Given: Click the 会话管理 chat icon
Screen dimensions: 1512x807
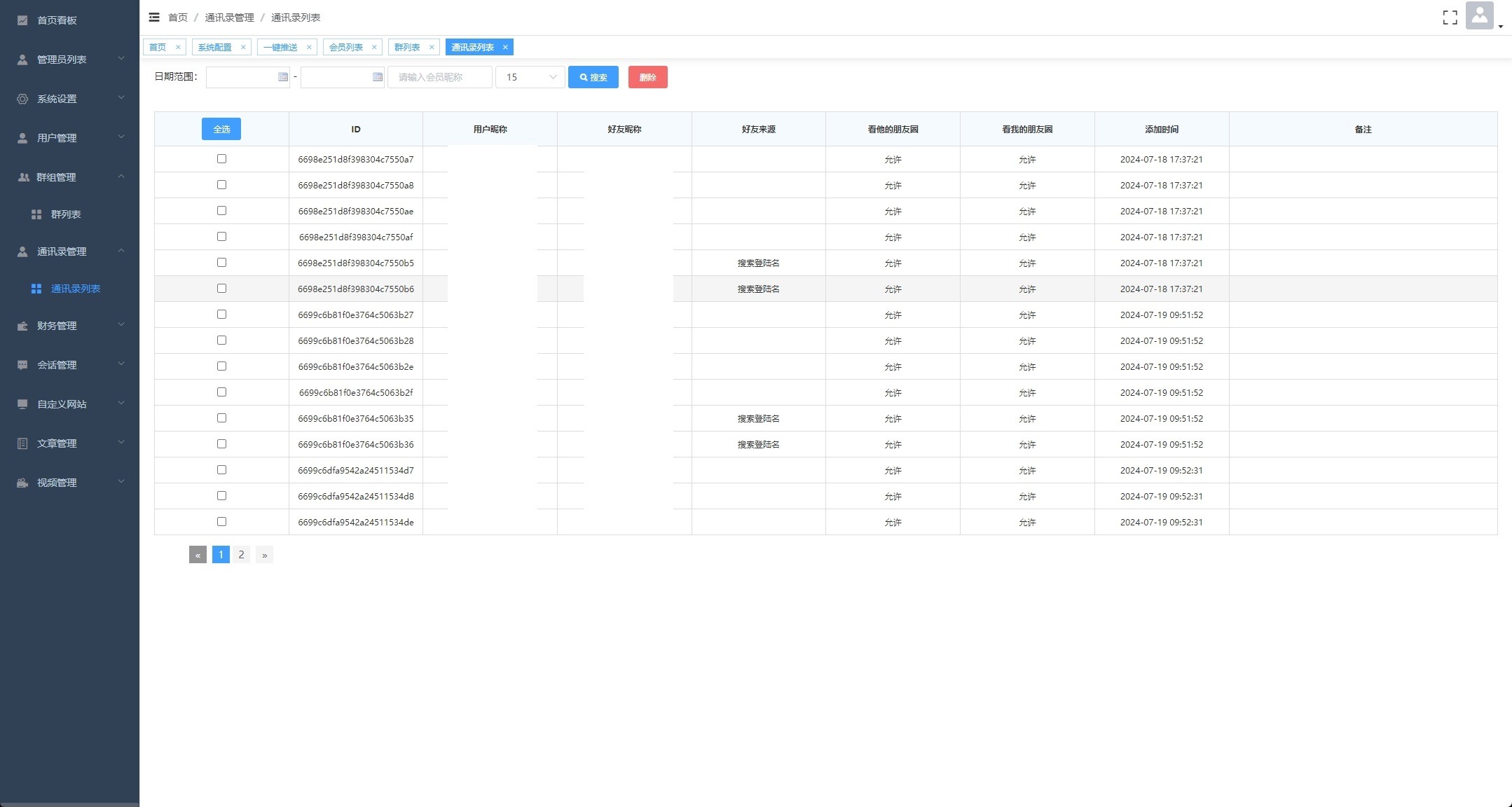Looking at the screenshot, I should 22,365.
